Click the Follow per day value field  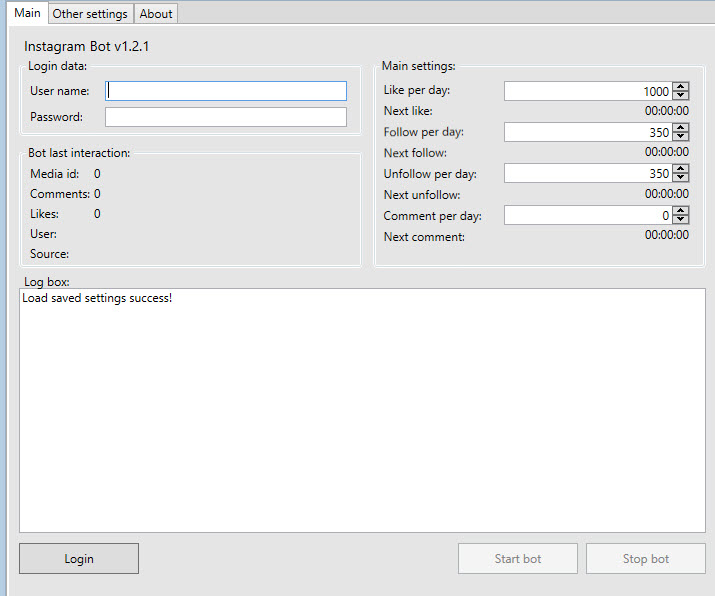point(588,132)
